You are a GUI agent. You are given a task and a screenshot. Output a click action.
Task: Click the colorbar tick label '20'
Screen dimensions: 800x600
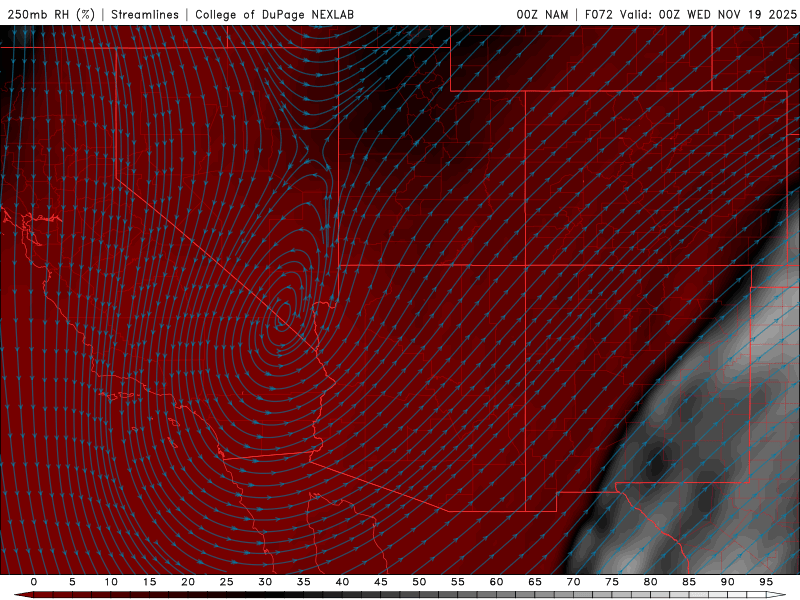(x=188, y=582)
